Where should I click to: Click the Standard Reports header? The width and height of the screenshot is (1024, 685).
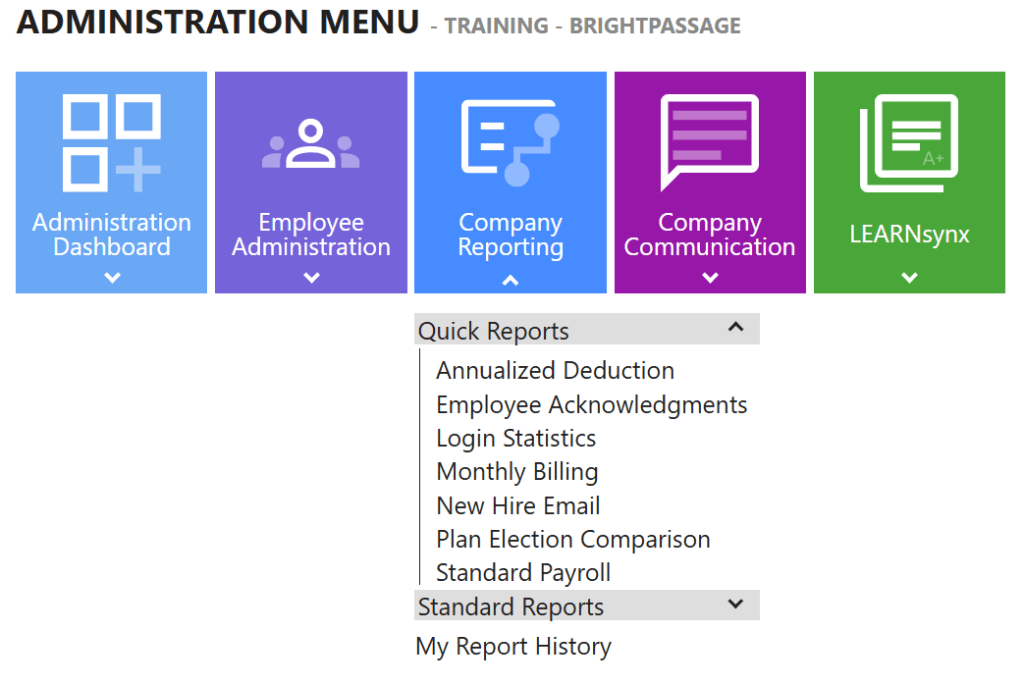click(511, 606)
